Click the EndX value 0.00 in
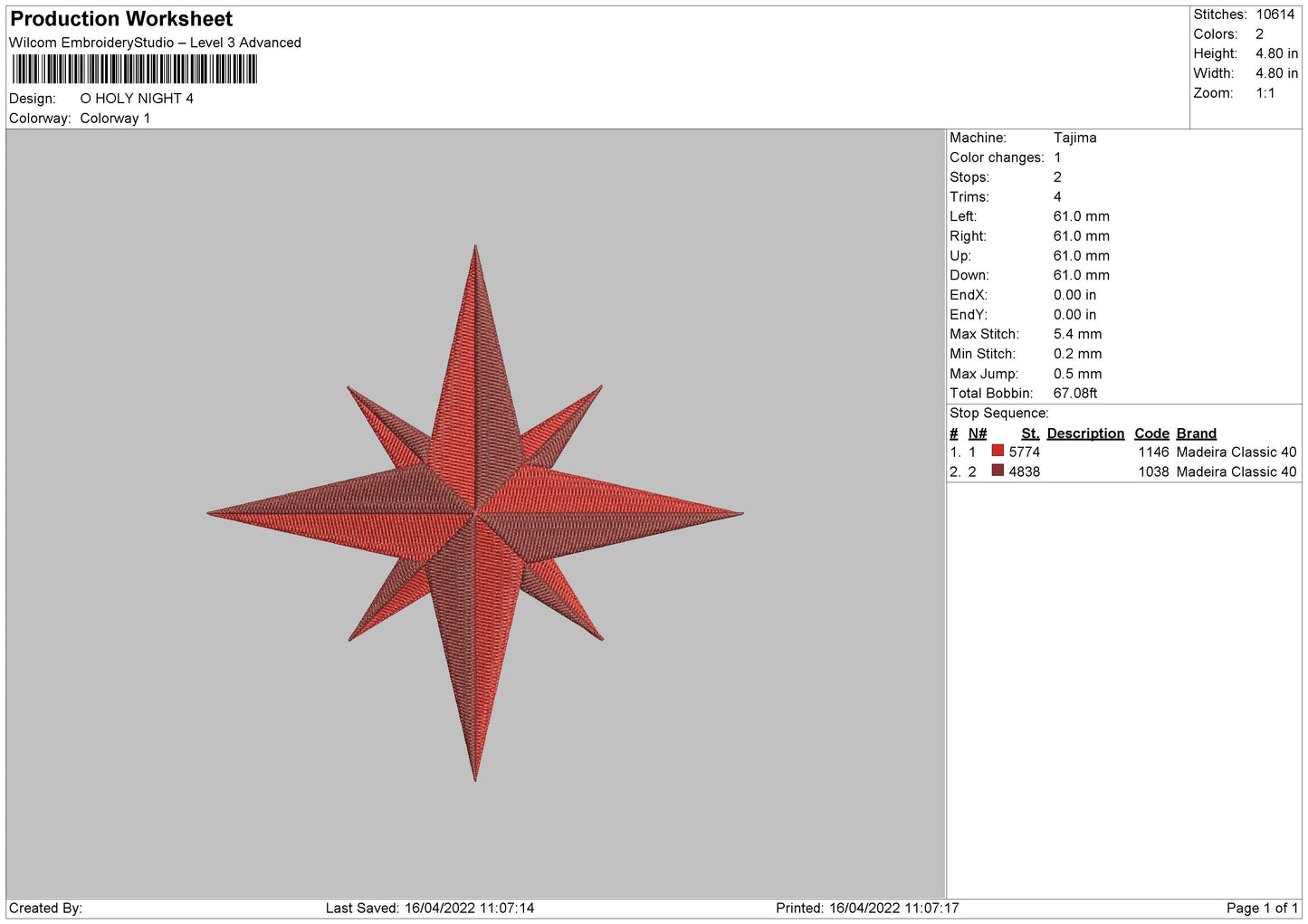The image size is (1308, 924). pos(1074,295)
